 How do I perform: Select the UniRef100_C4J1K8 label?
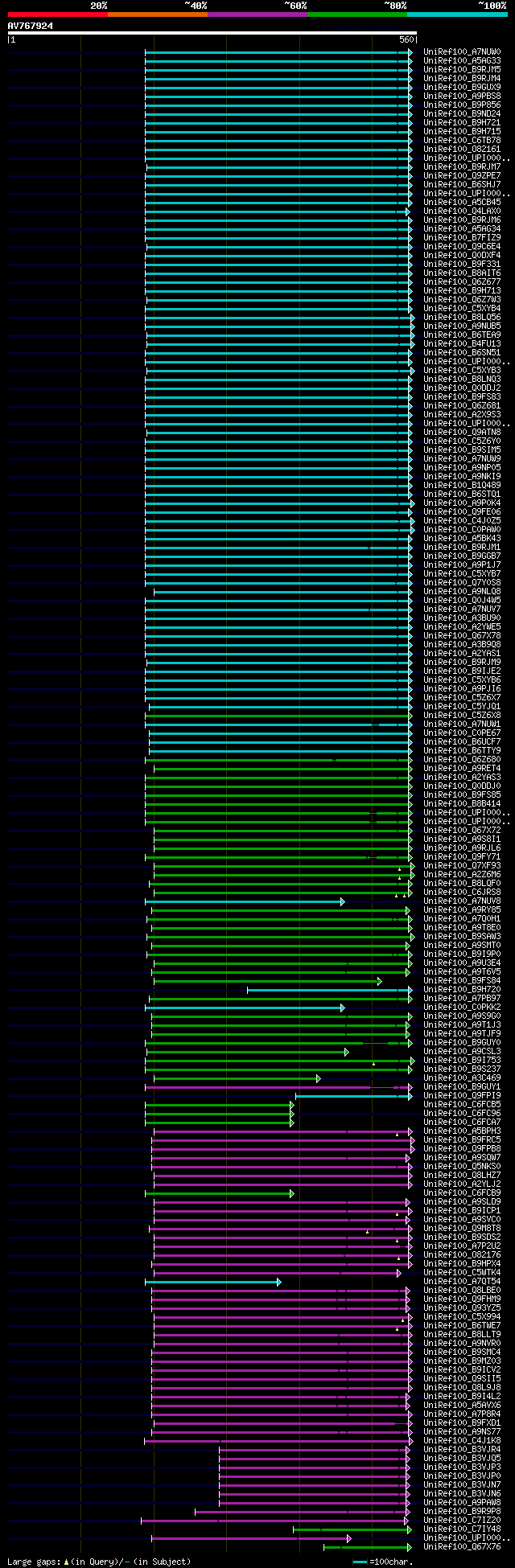[462, 1440]
